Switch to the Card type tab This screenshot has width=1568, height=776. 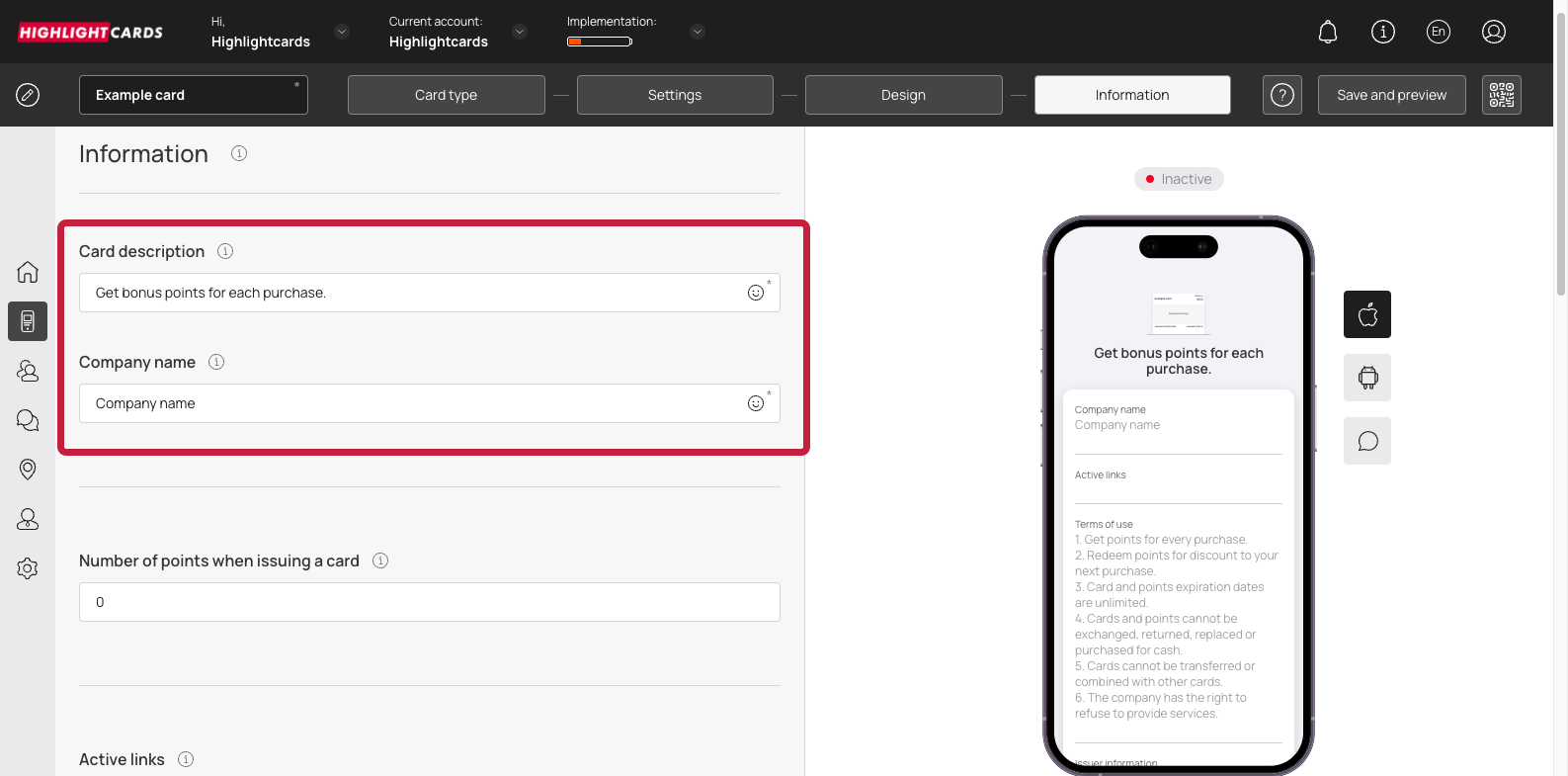pos(446,95)
